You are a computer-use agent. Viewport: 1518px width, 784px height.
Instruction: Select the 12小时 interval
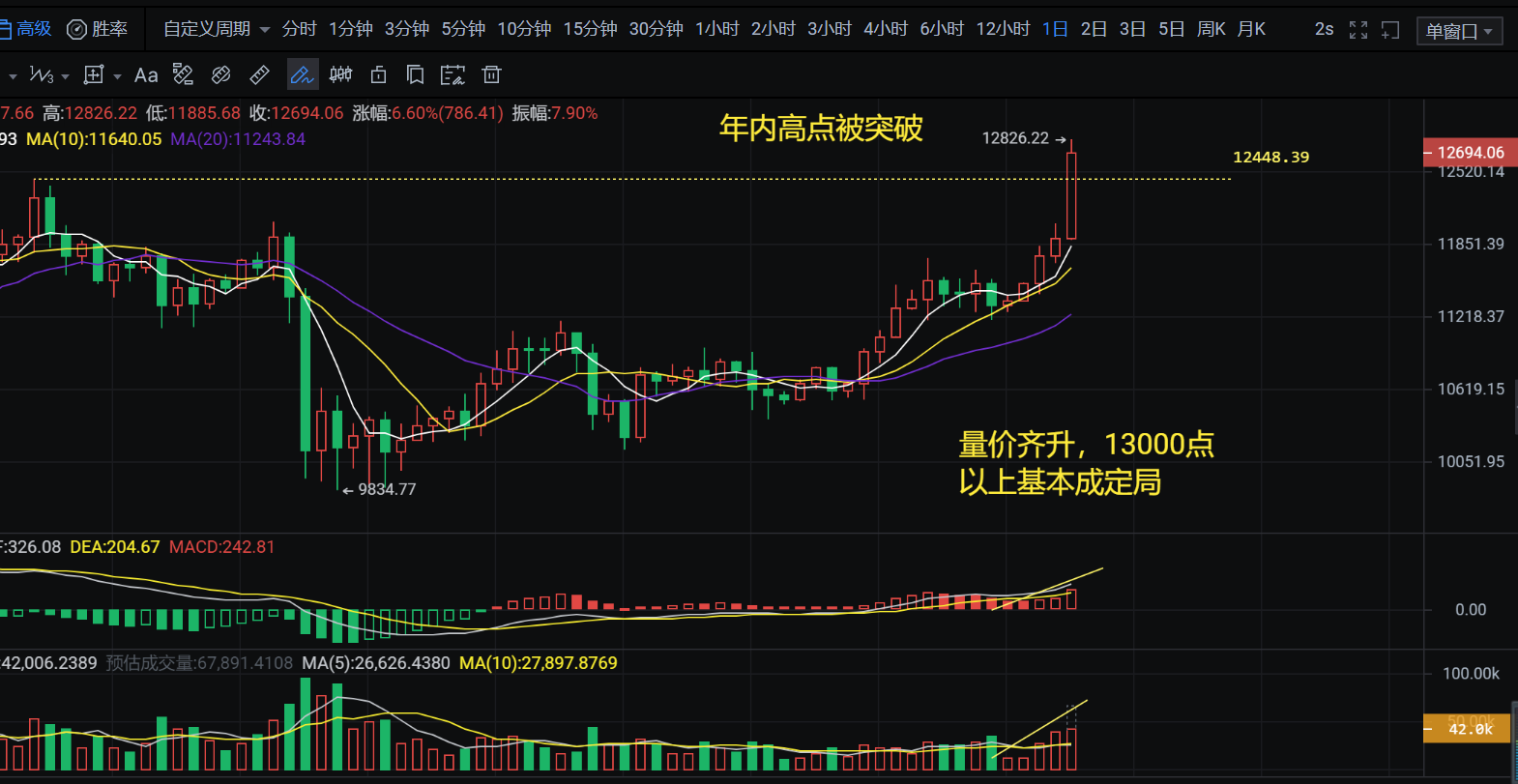1002,29
